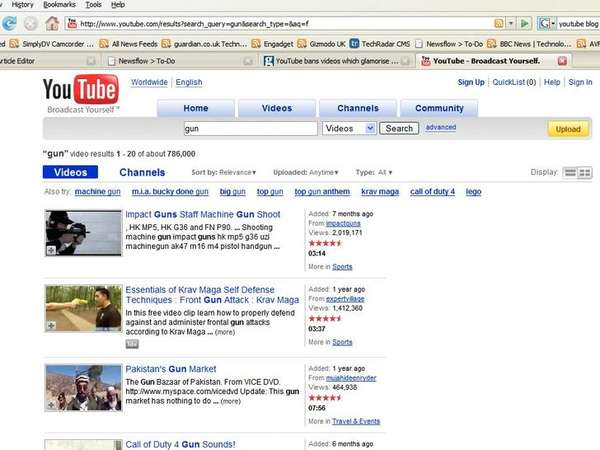Image resolution: width=600 pixels, height=450 pixels.
Task: Click Sign In link
Action: pos(580,82)
